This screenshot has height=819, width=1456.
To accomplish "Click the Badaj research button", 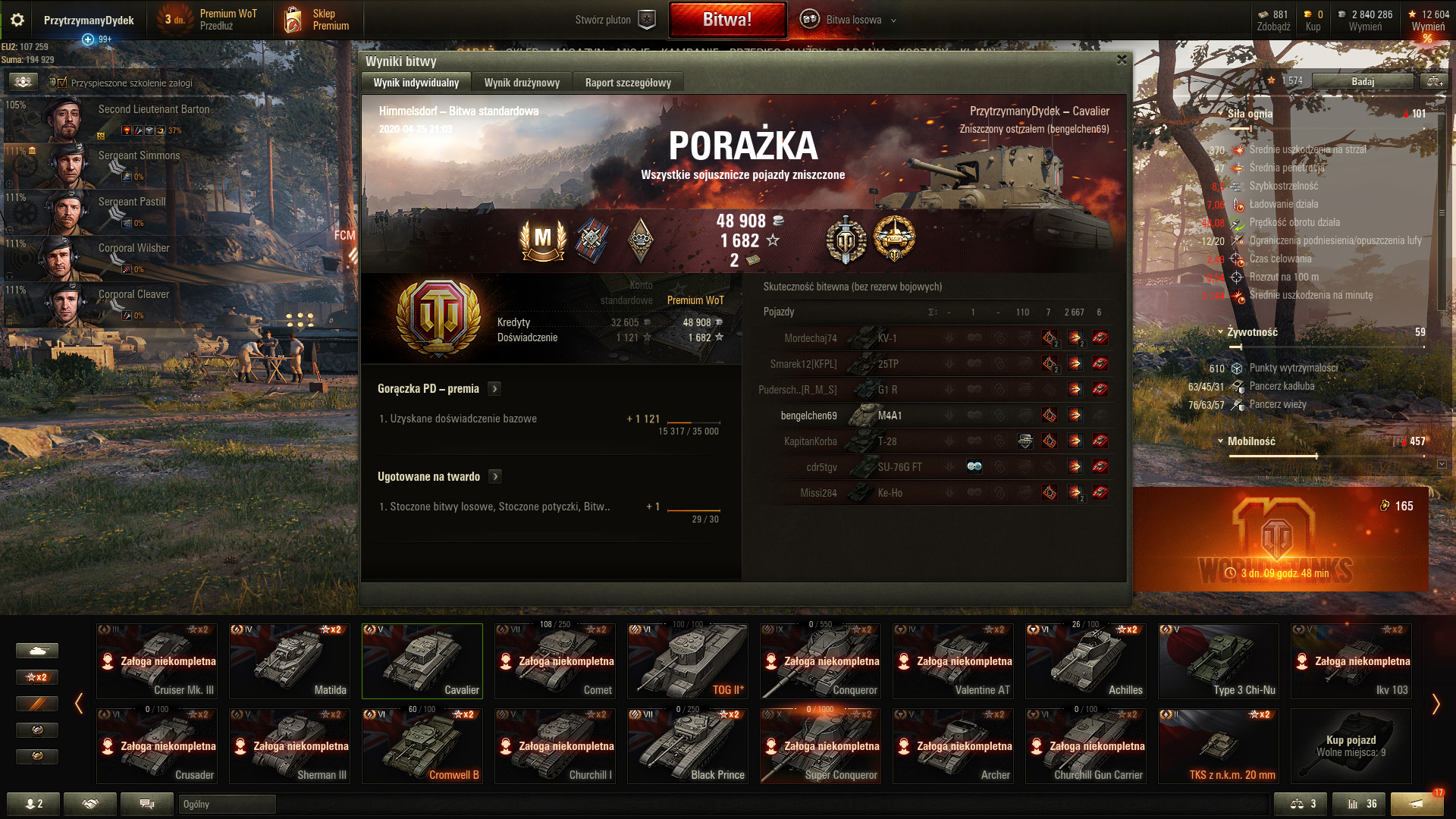I will (x=1363, y=81).
